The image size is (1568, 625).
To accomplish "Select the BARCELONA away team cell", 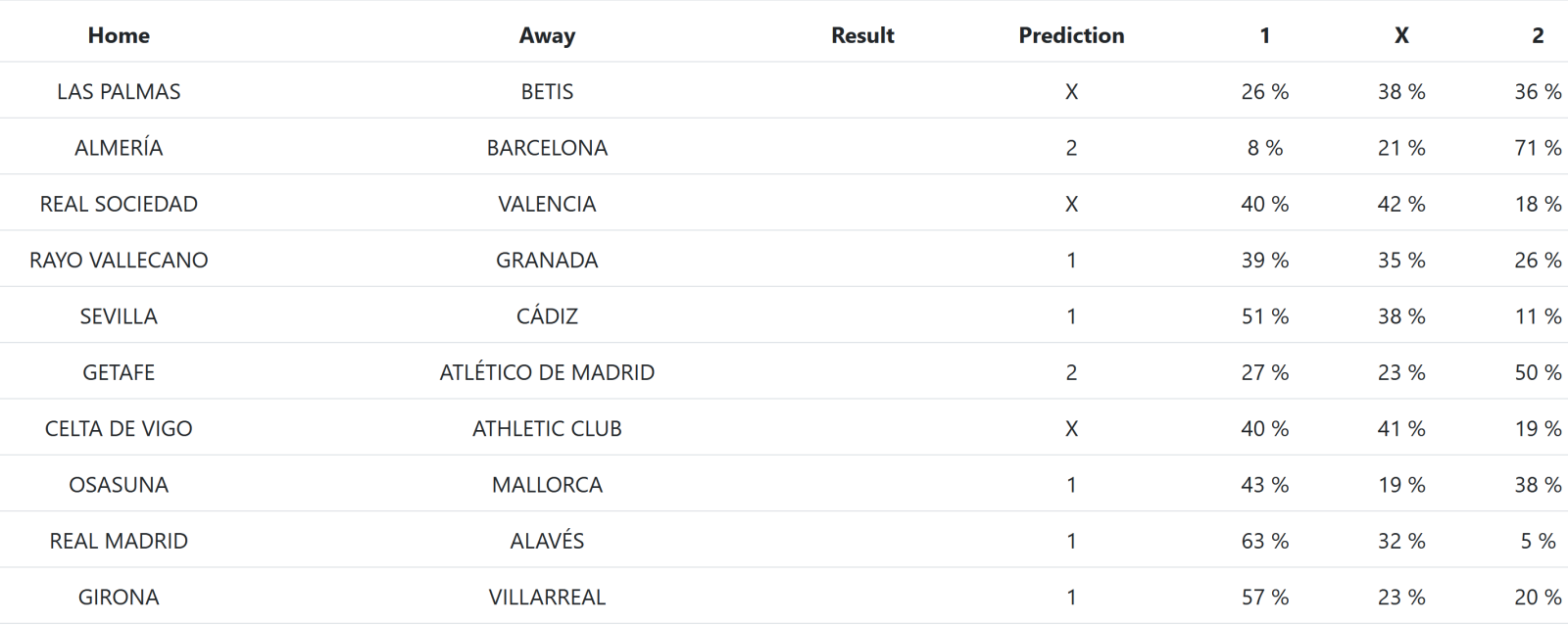I will 547,148.
